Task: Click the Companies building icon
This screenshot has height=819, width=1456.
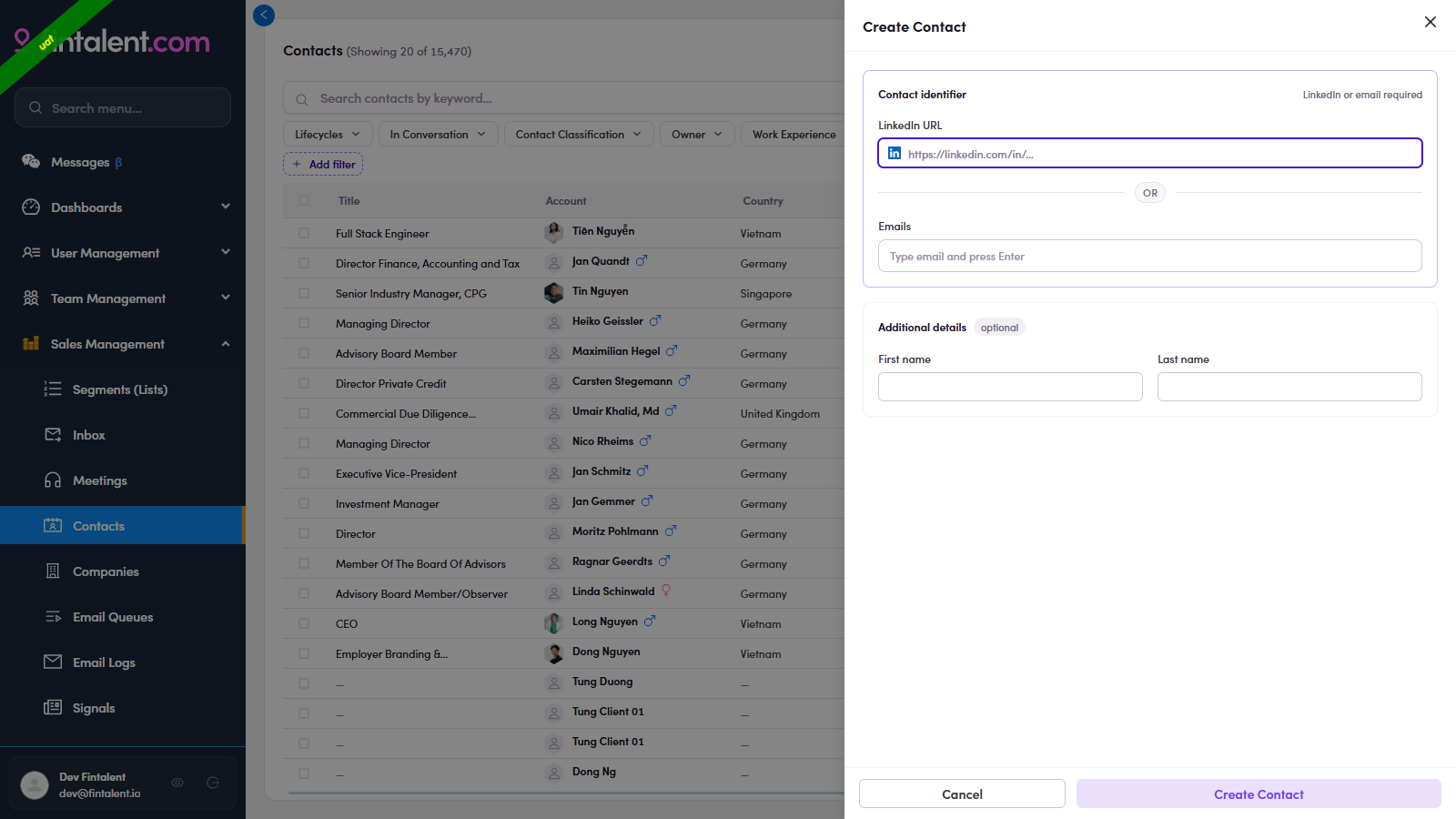Action: (x=53, y=571)
